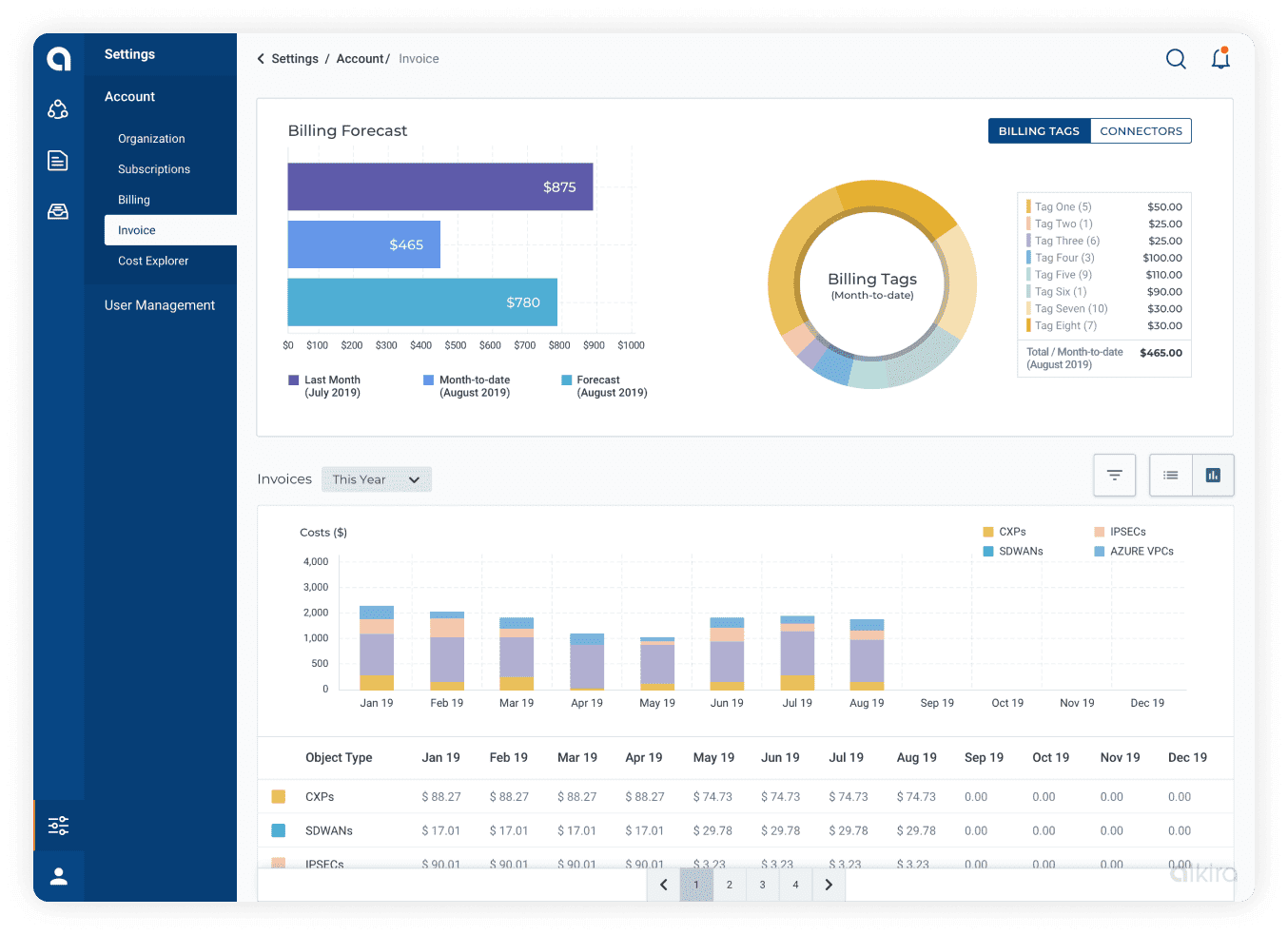The width and height of the screenshot is (1288, 935).
Task: Open the inbox archive icon in sidebar
Action: pyautogui.click(x=58, y=211)
